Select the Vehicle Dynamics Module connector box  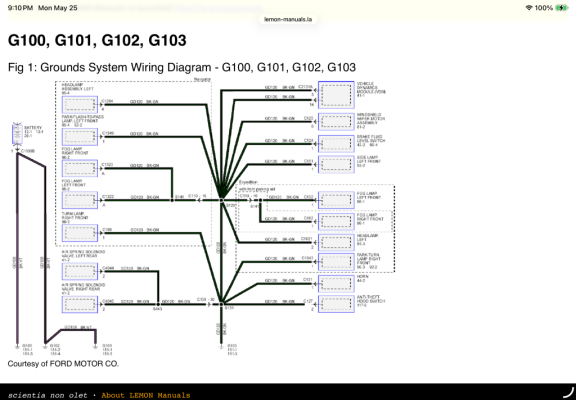click(336, 95)
